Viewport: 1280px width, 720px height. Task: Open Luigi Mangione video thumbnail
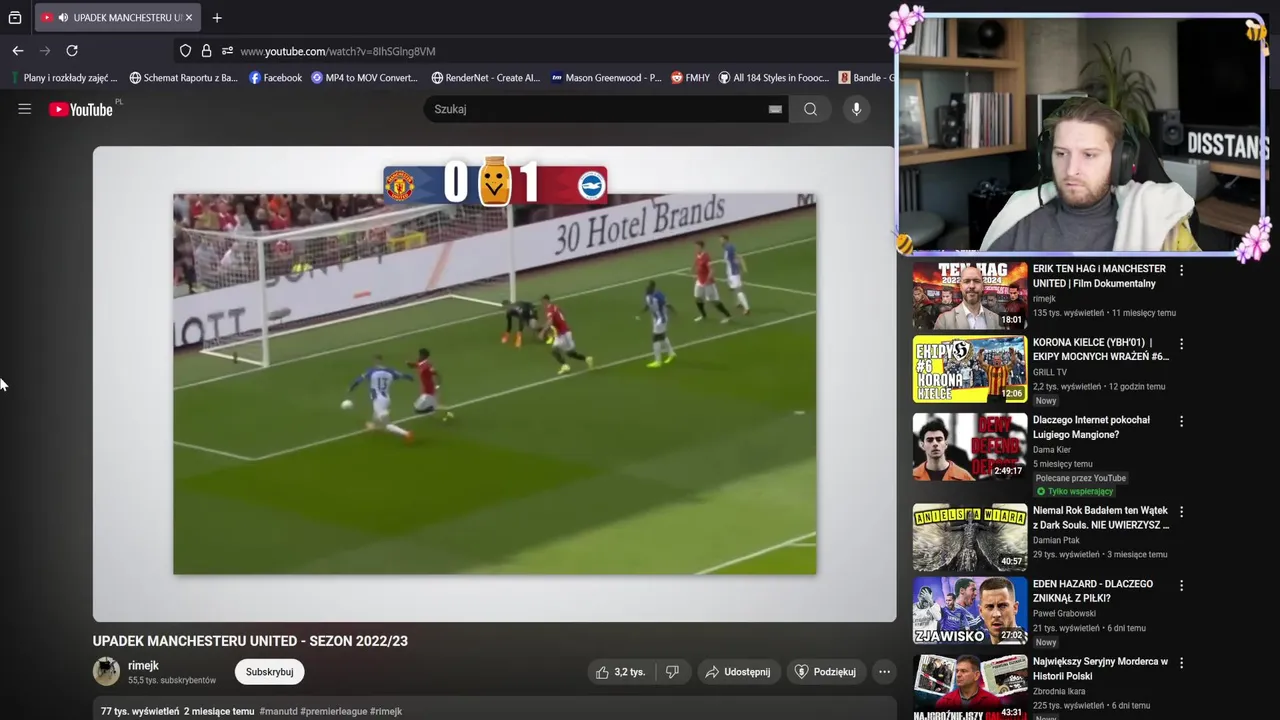tap(970, 446)
